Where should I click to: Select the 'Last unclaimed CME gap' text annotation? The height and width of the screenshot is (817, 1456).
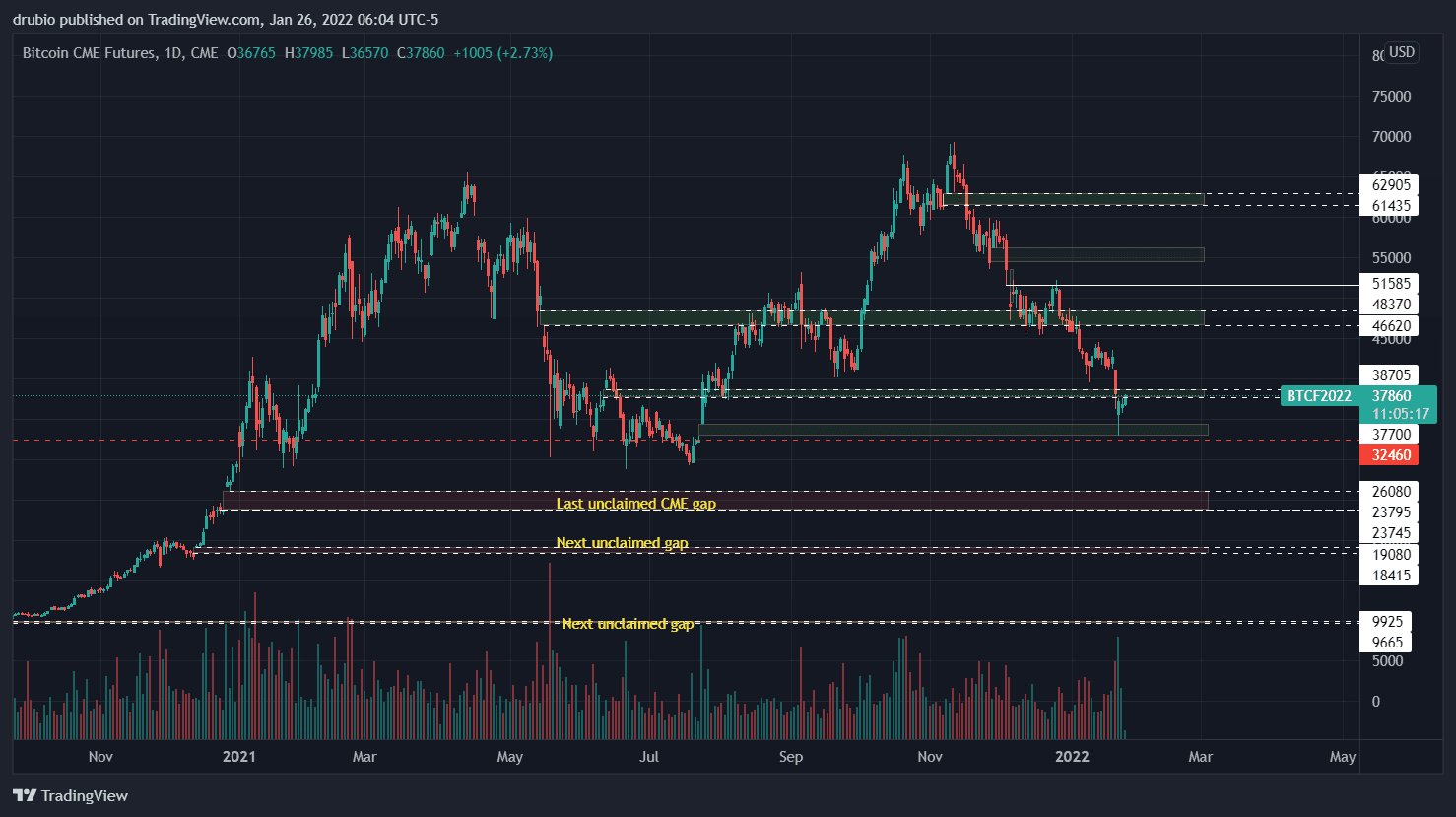(635, 504)
